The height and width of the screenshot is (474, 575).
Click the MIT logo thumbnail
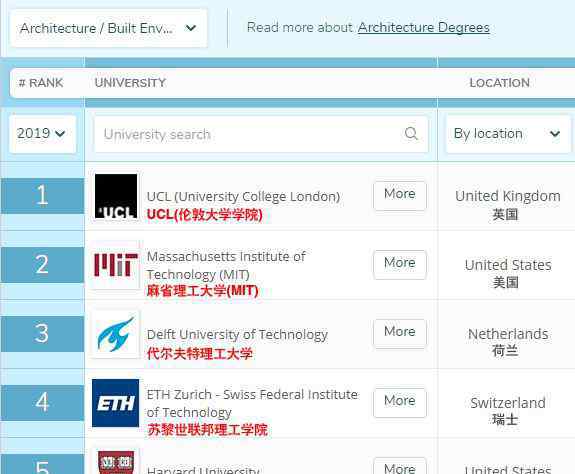pos(116,265)
